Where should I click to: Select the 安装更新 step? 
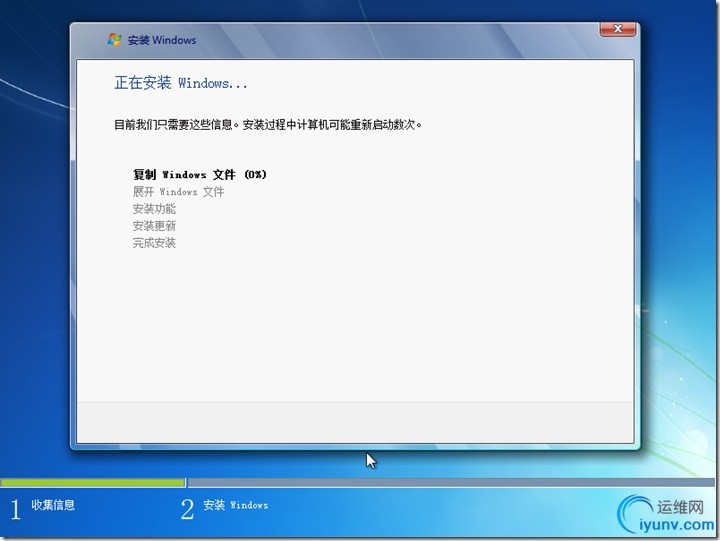click(x=154, y=226)
